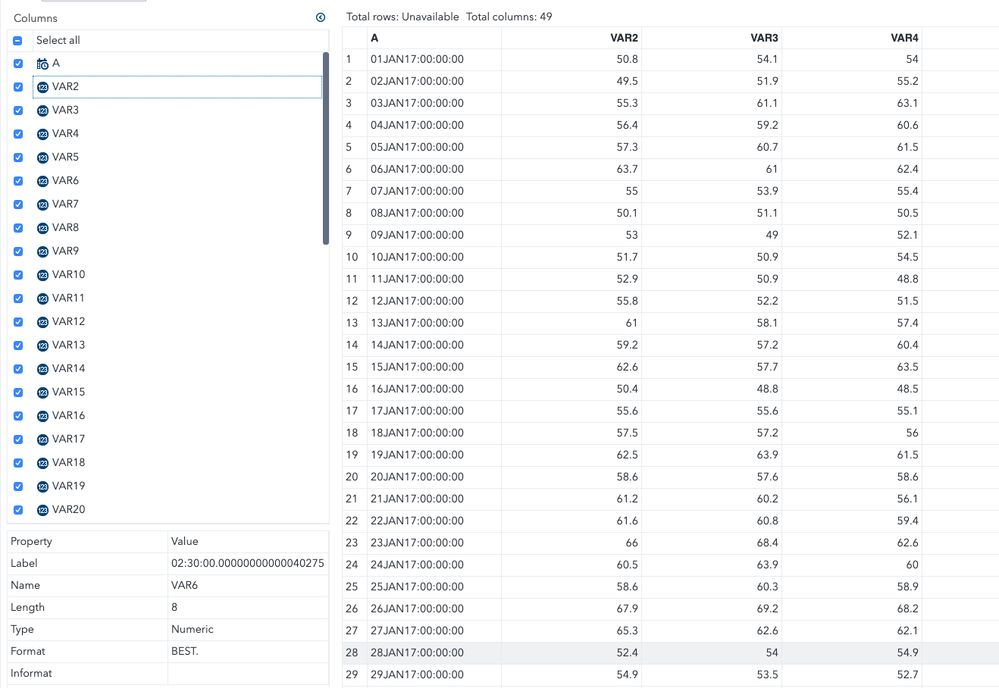This screenshot has height=688, width=999.
Task: Click the columns list vertical scrollbar
Action: [326, 148]
